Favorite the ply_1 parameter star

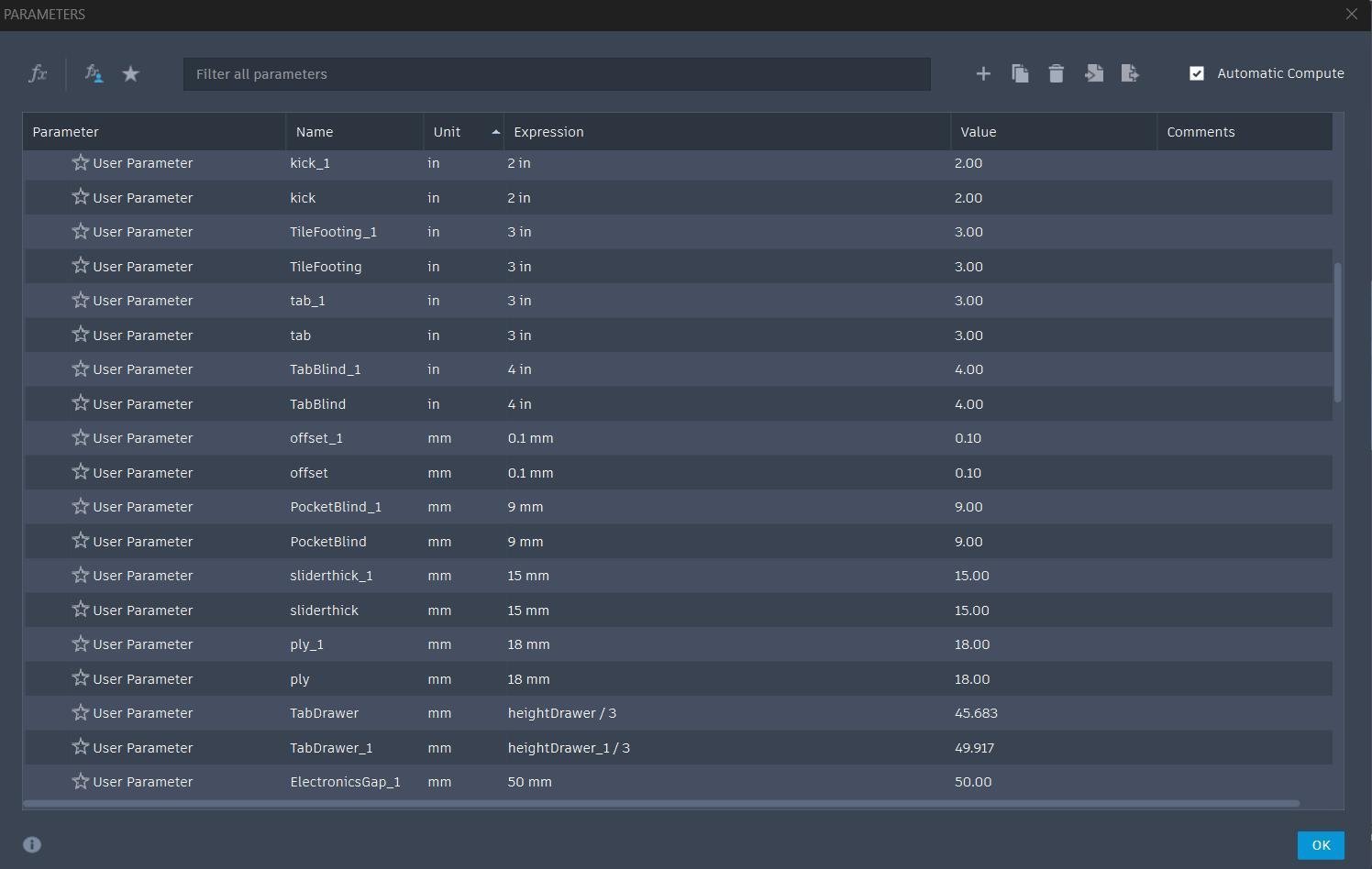click(x=81, y=643)
